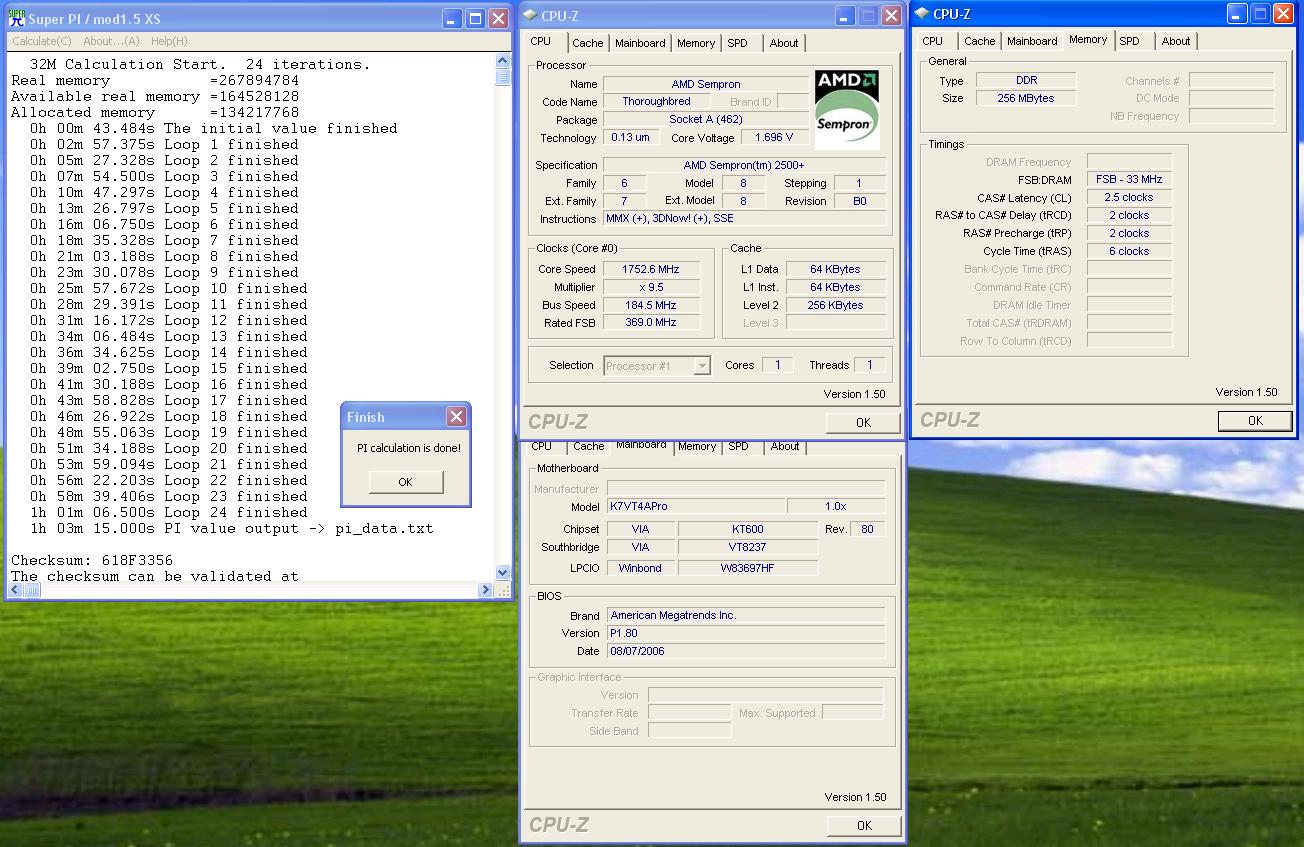Click the Multiplier value x 9.5
Screen dimensions: 1304x847
[651, 287]
